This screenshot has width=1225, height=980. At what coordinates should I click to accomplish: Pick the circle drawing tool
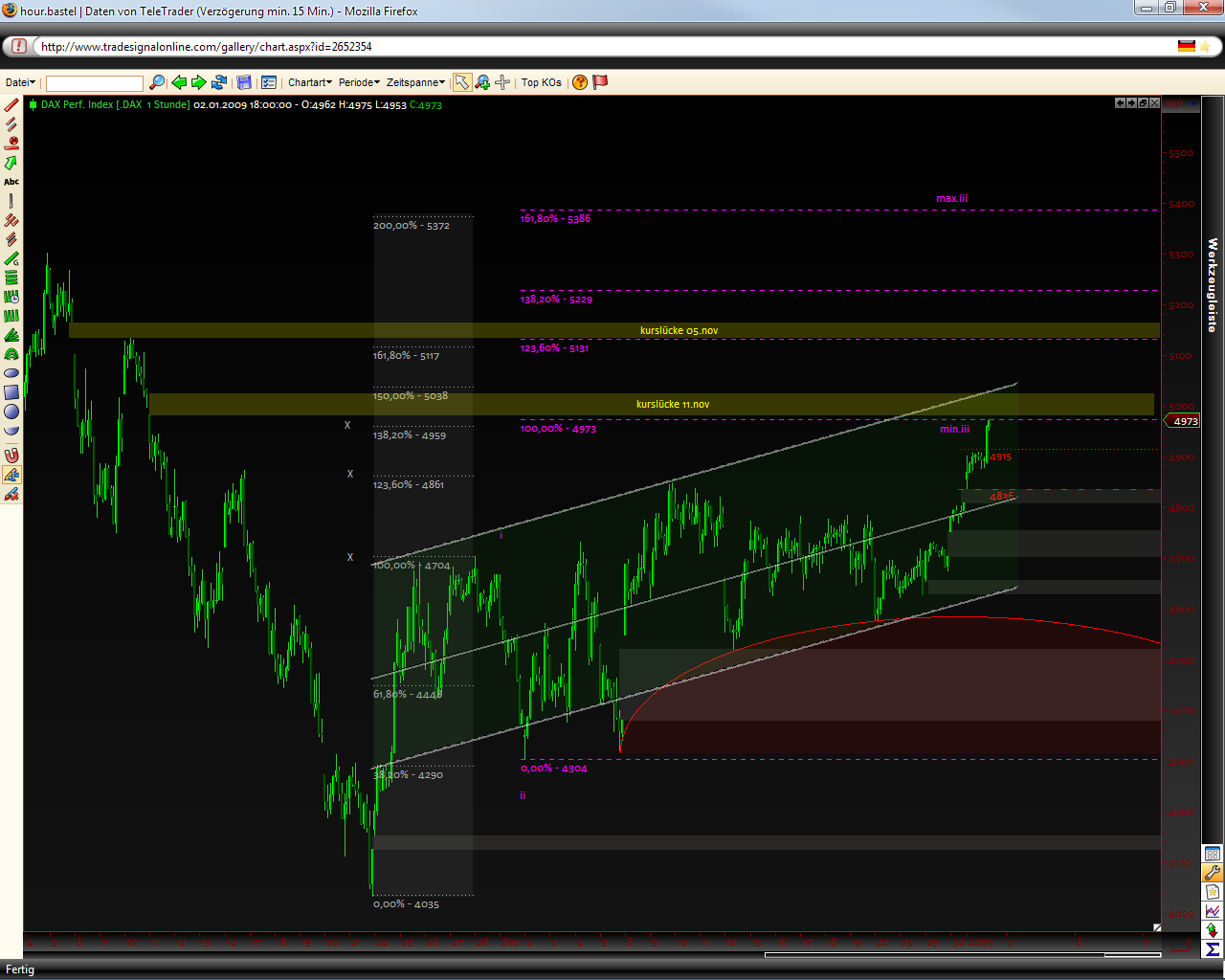[x=11, y=412]
